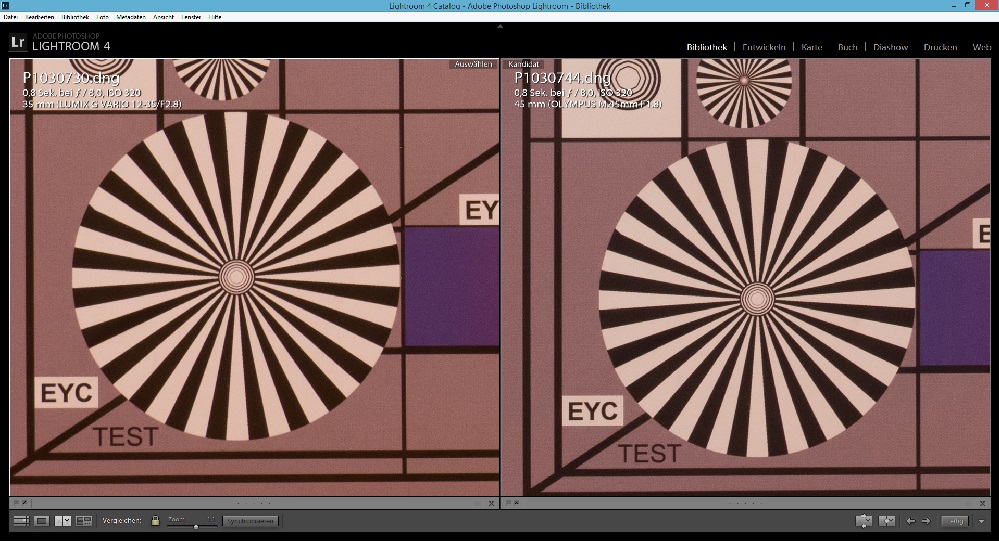Image resolution: width=999 pixels, height=542 pixels.
Task: Toggle the link focus lock icon
Action: click(155, 521)
